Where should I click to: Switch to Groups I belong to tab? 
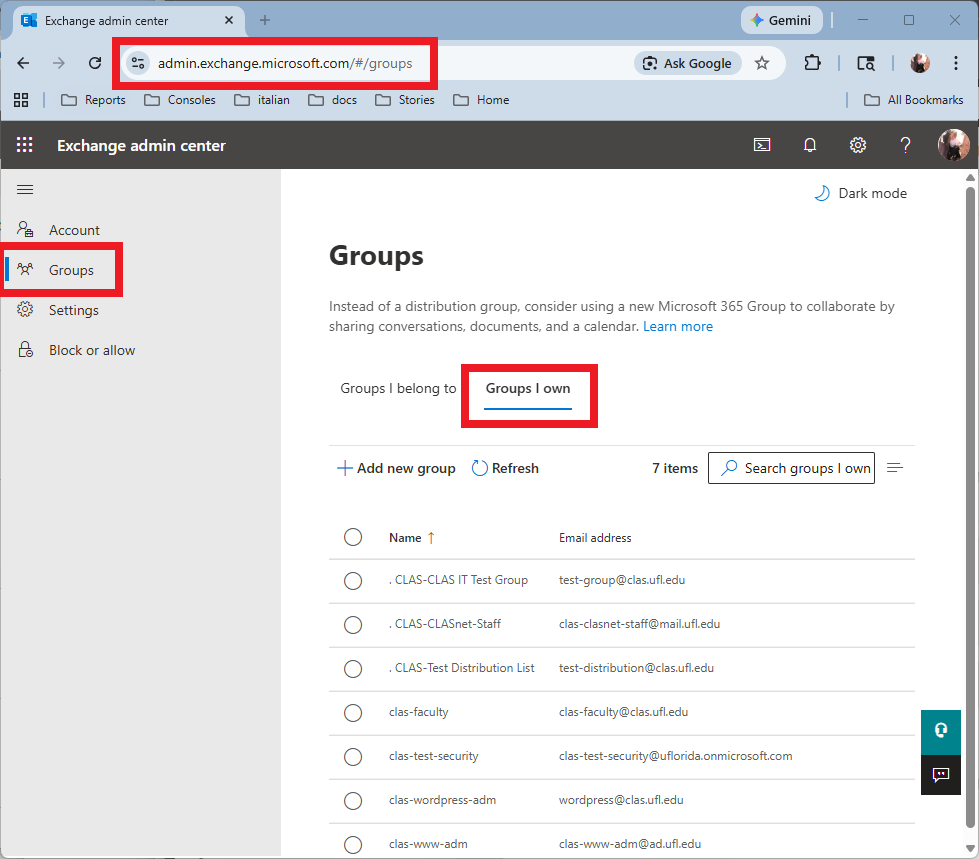point(398,388)
